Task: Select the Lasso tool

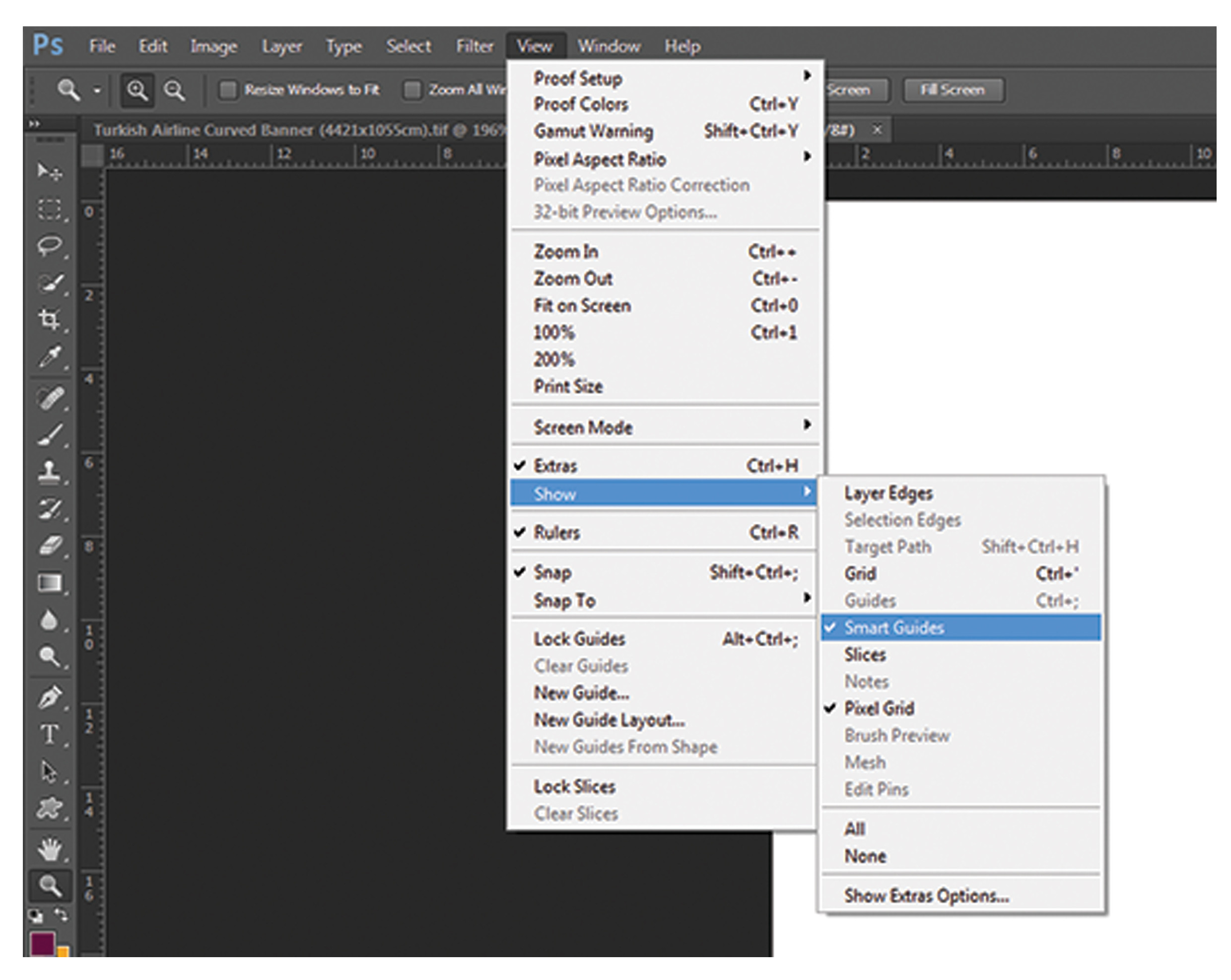Action: [50, 246]
